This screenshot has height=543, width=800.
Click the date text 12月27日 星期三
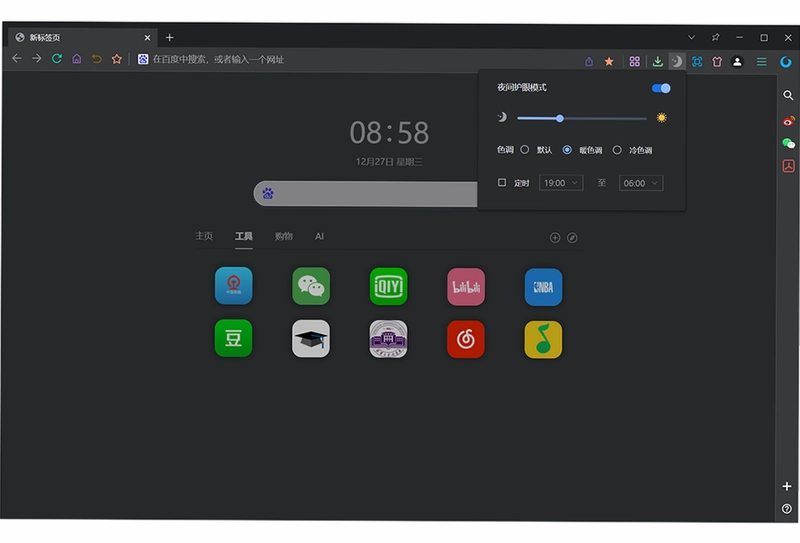(x=389, y=162)
